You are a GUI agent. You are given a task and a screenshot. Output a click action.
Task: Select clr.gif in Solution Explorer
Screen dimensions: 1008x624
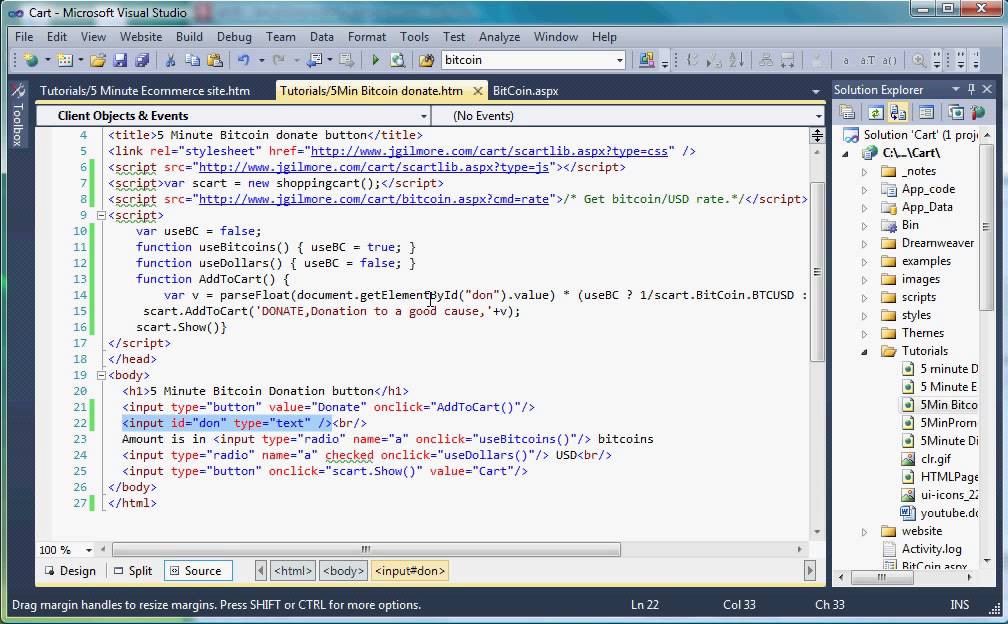[x=926, y=459]
